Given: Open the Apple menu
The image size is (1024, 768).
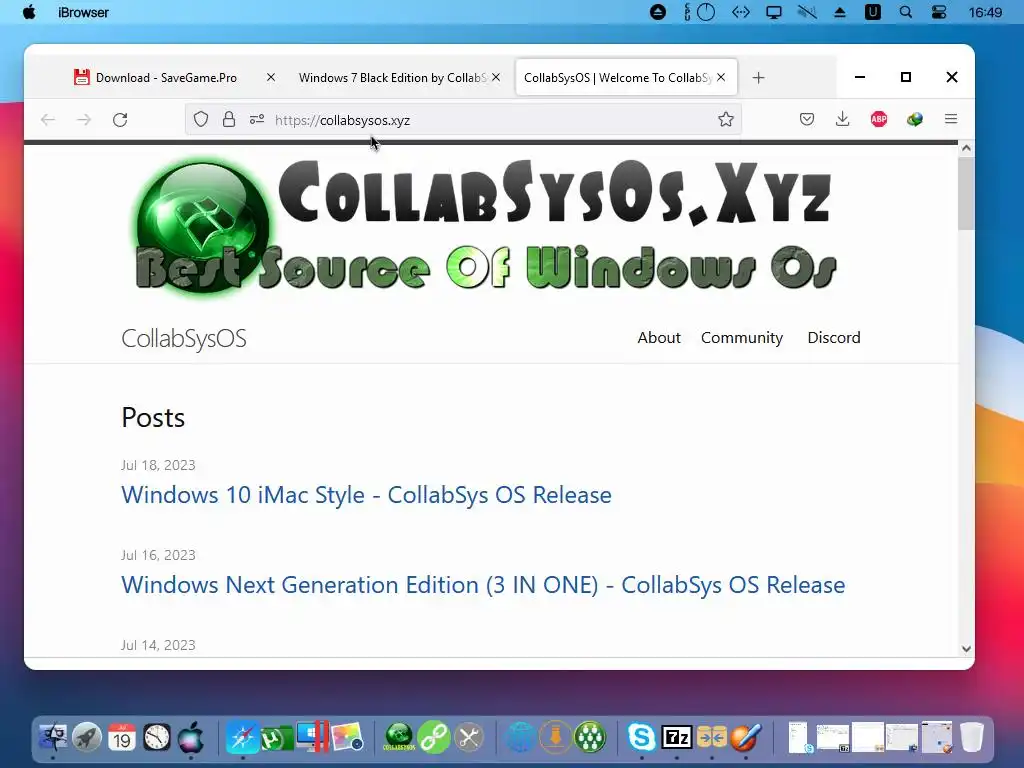Looking at the screenshot, I should pyautogui.click(x=29, y=12).
